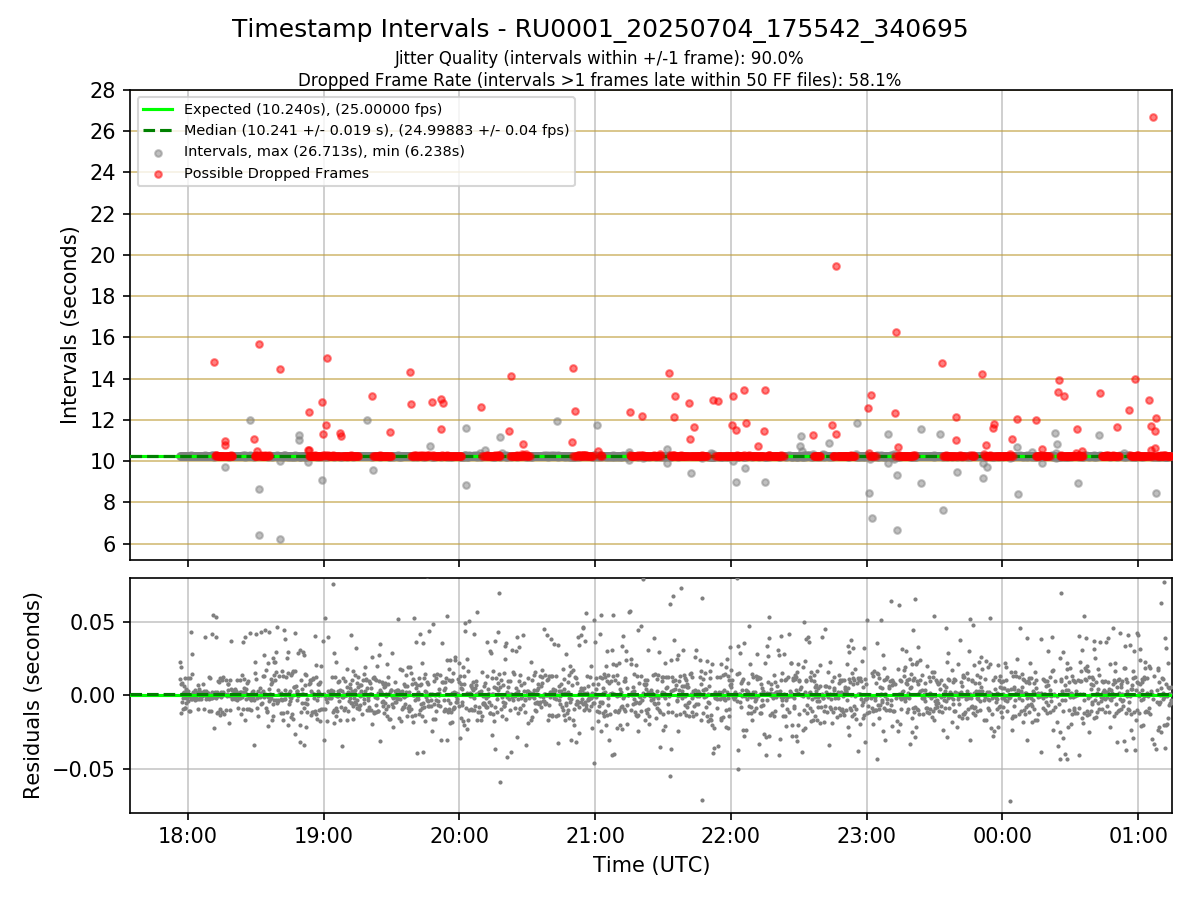
Task: Click the 26 tick on intervals axis
Action: pos(105,131)
